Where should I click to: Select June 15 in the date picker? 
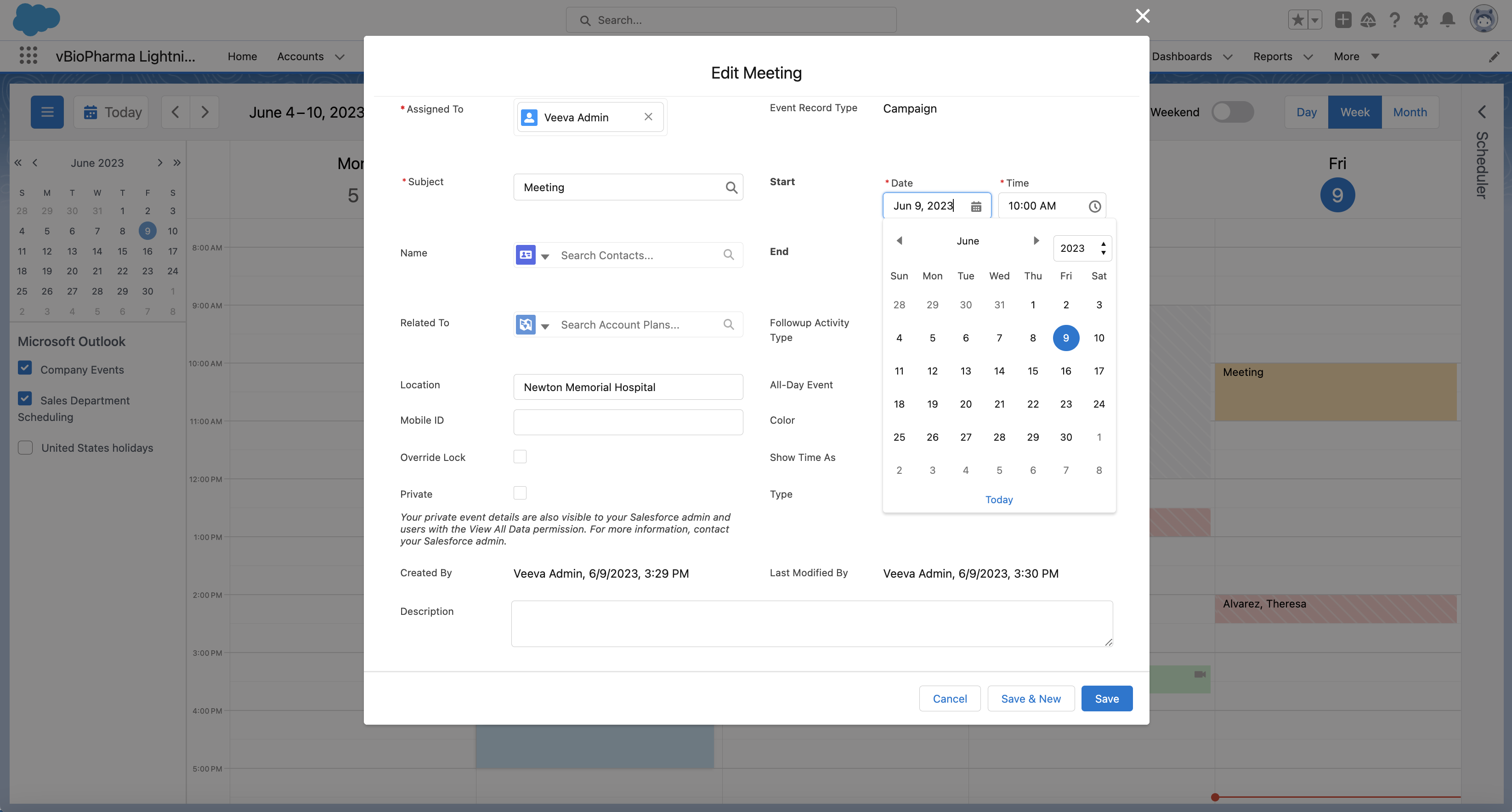point(1032,371)
